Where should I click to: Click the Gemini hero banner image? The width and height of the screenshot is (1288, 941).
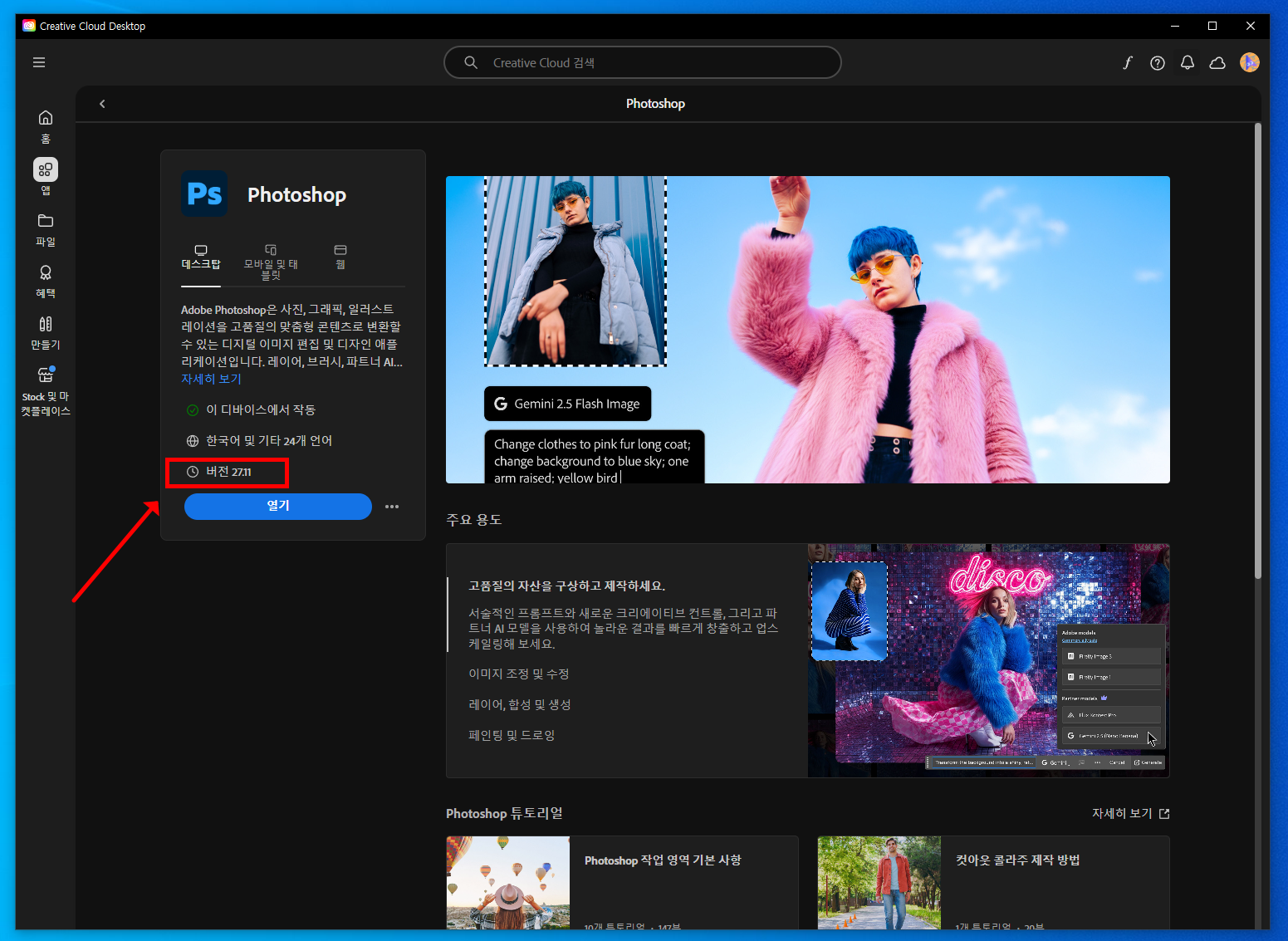808,330
